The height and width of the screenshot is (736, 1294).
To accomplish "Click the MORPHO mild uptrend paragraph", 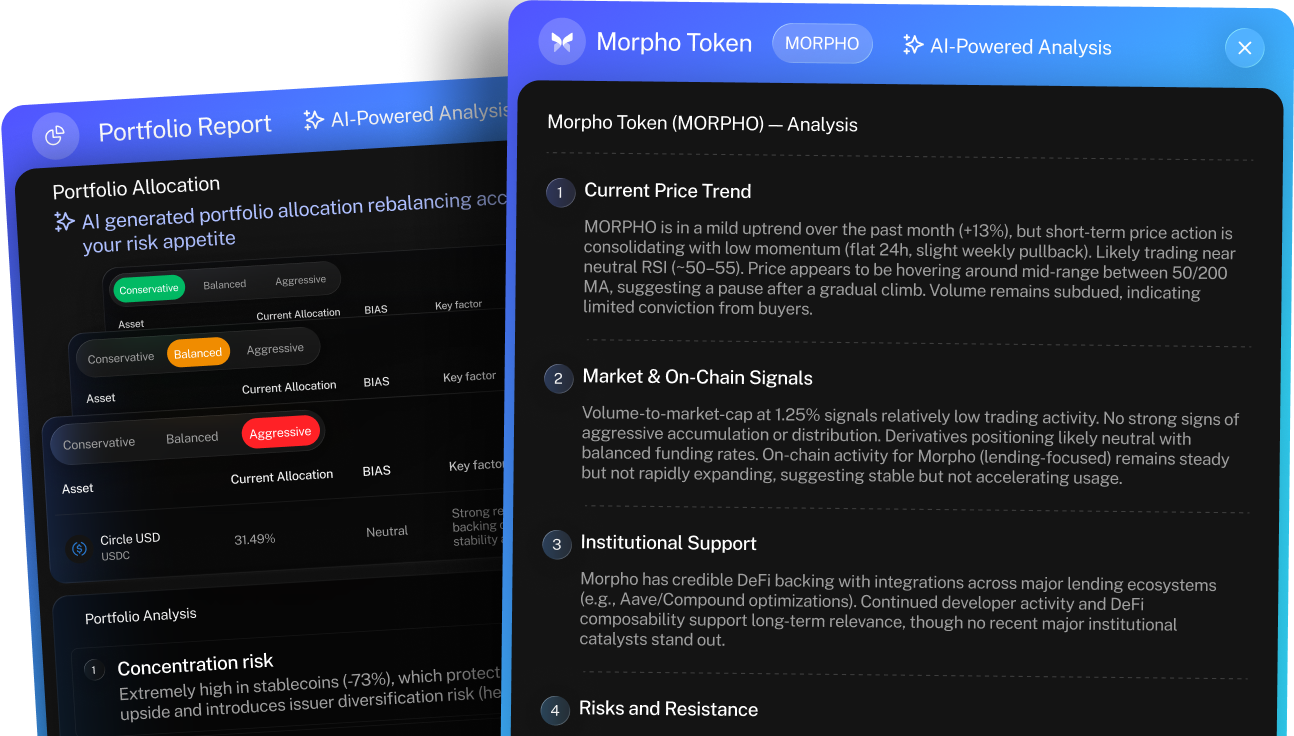I will (908, 270).
